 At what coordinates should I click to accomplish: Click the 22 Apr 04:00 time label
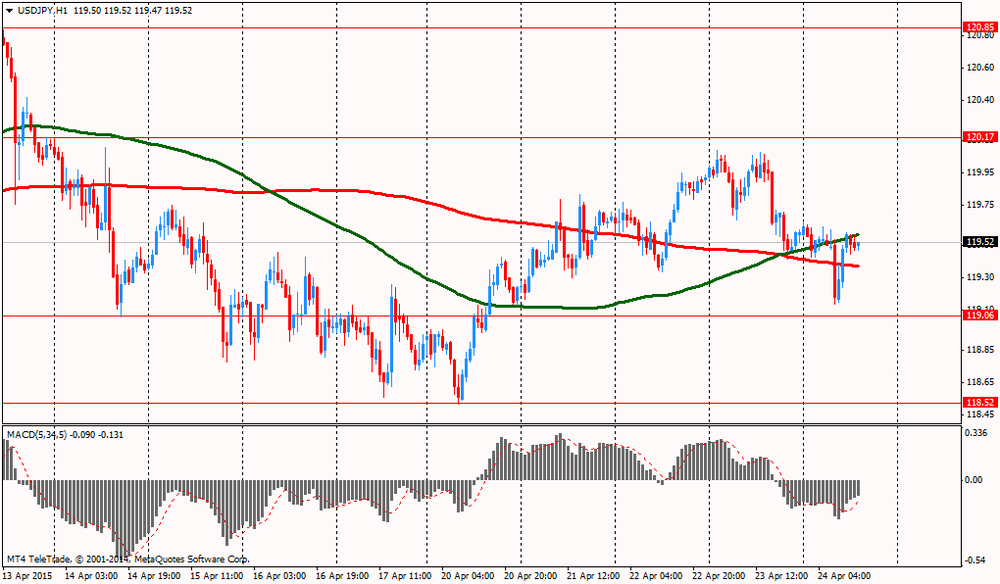click(x=656, y=576)
